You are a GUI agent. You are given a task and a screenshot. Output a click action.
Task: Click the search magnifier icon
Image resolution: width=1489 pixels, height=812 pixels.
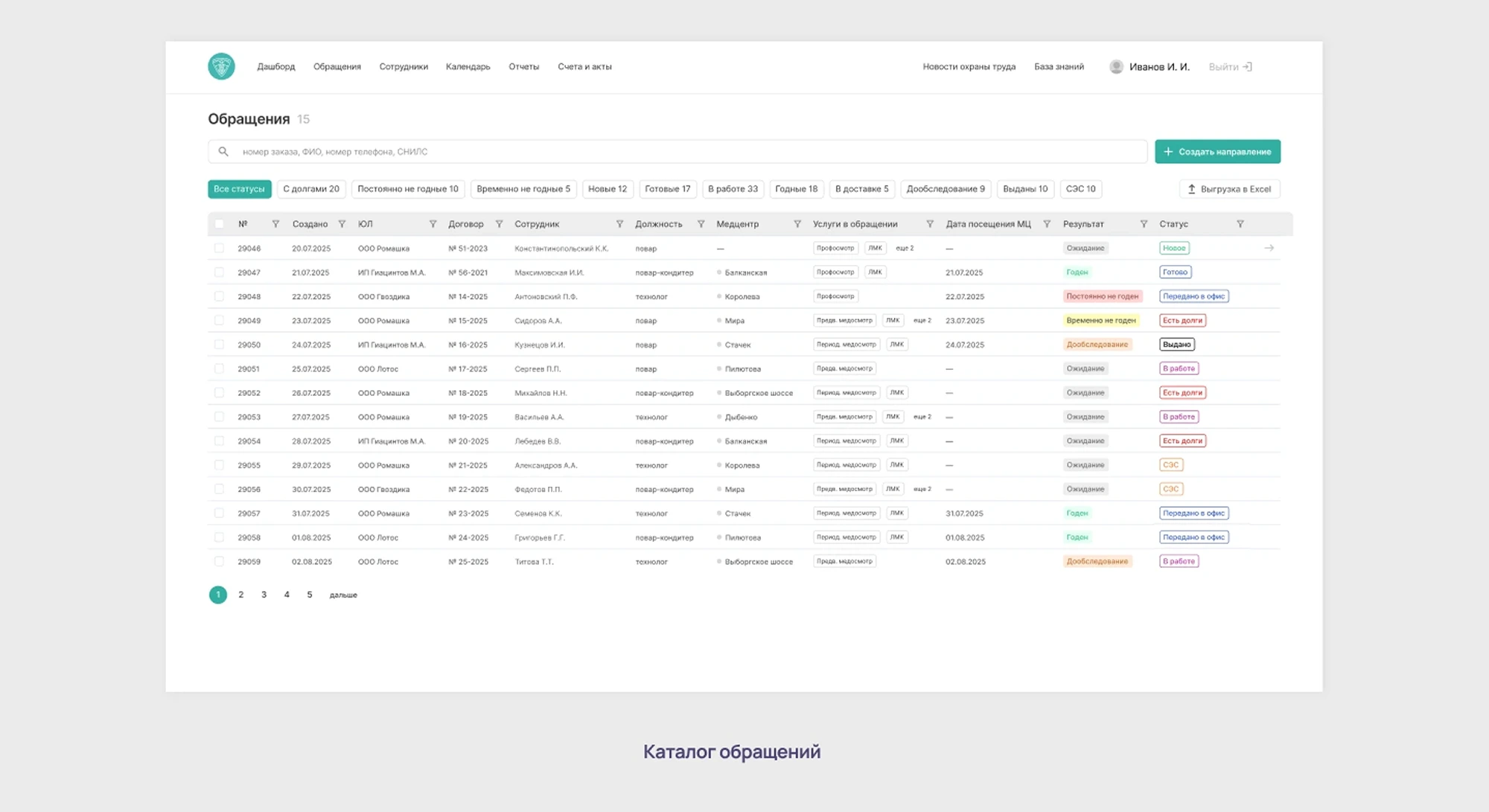click(223, 152)
